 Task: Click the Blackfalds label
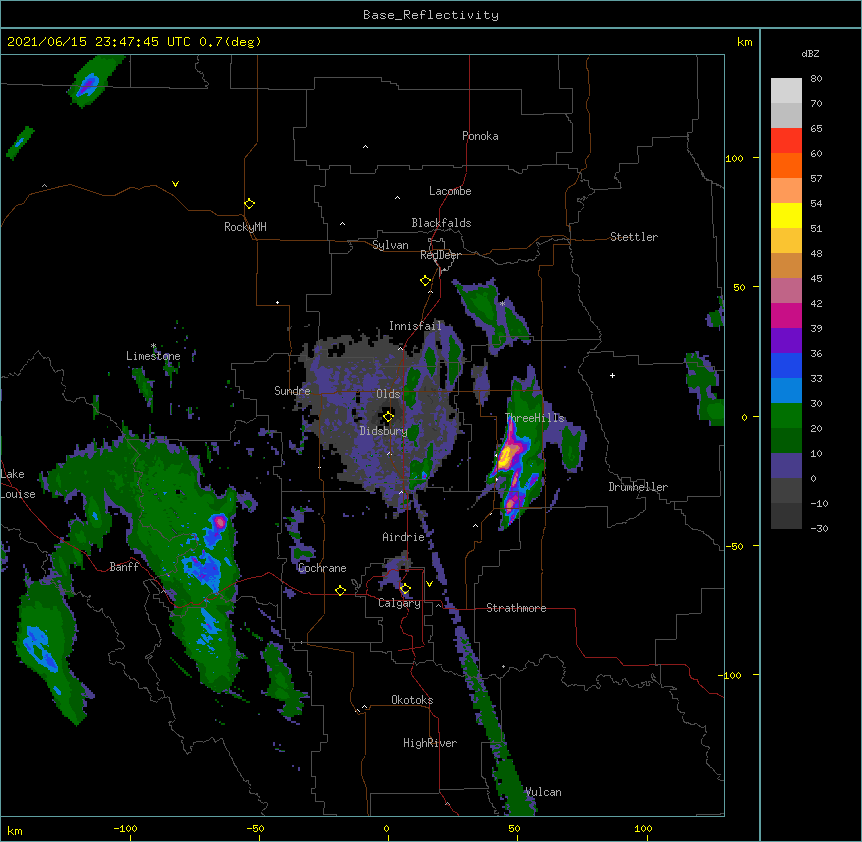[x=441, y=223]
